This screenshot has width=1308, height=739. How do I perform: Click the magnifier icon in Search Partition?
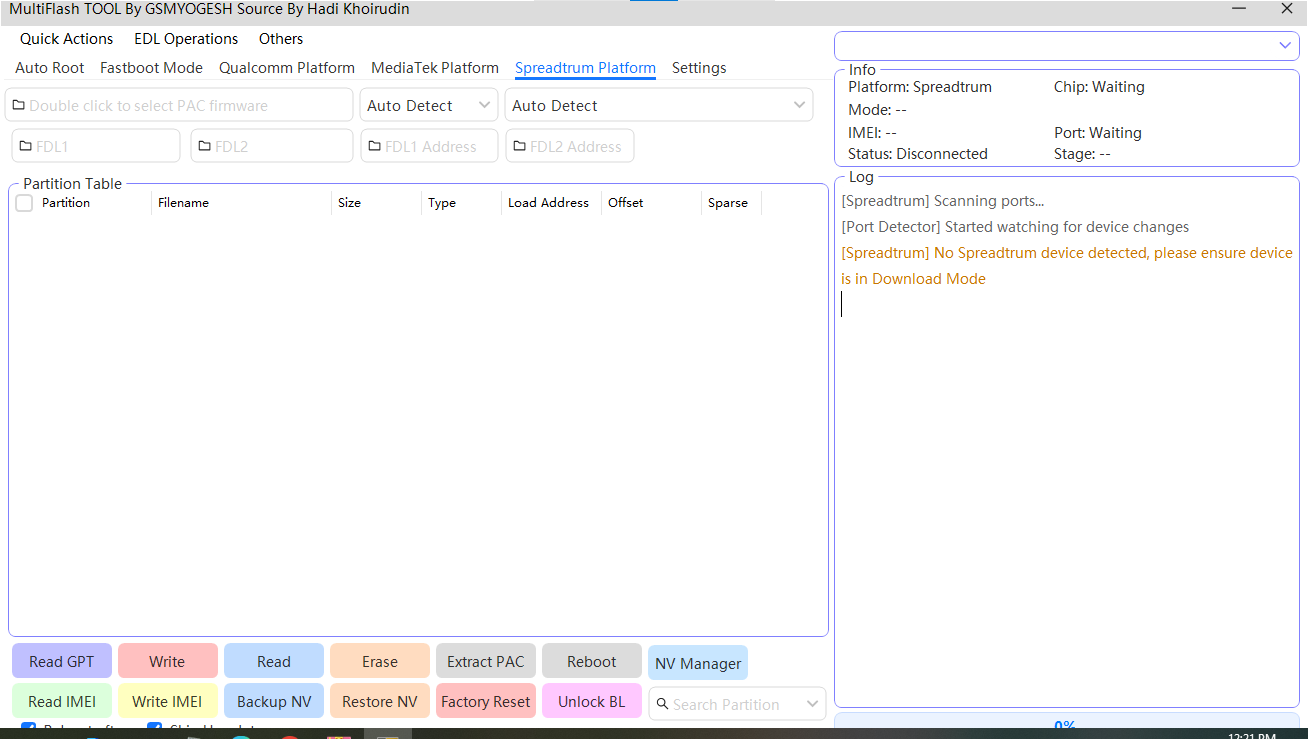(663, 704)
